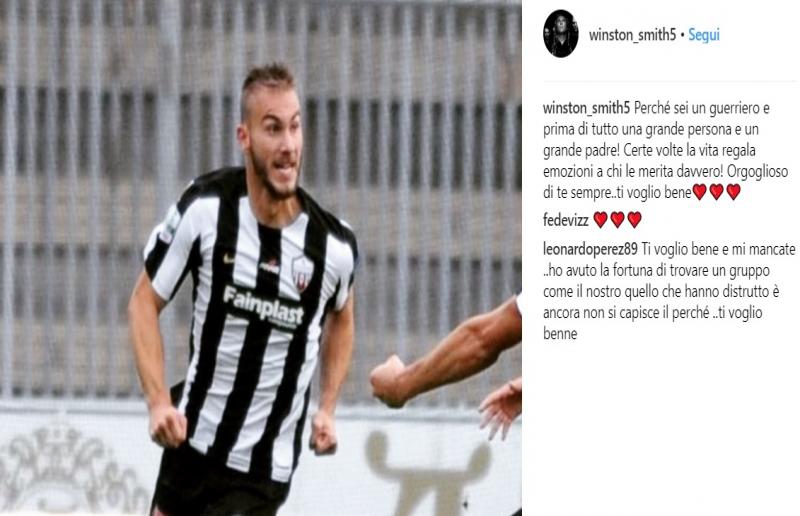This screenshot has width=800, height=516.
Task: Click the first heart in the fedevizz comment
Action: [601, 219]
